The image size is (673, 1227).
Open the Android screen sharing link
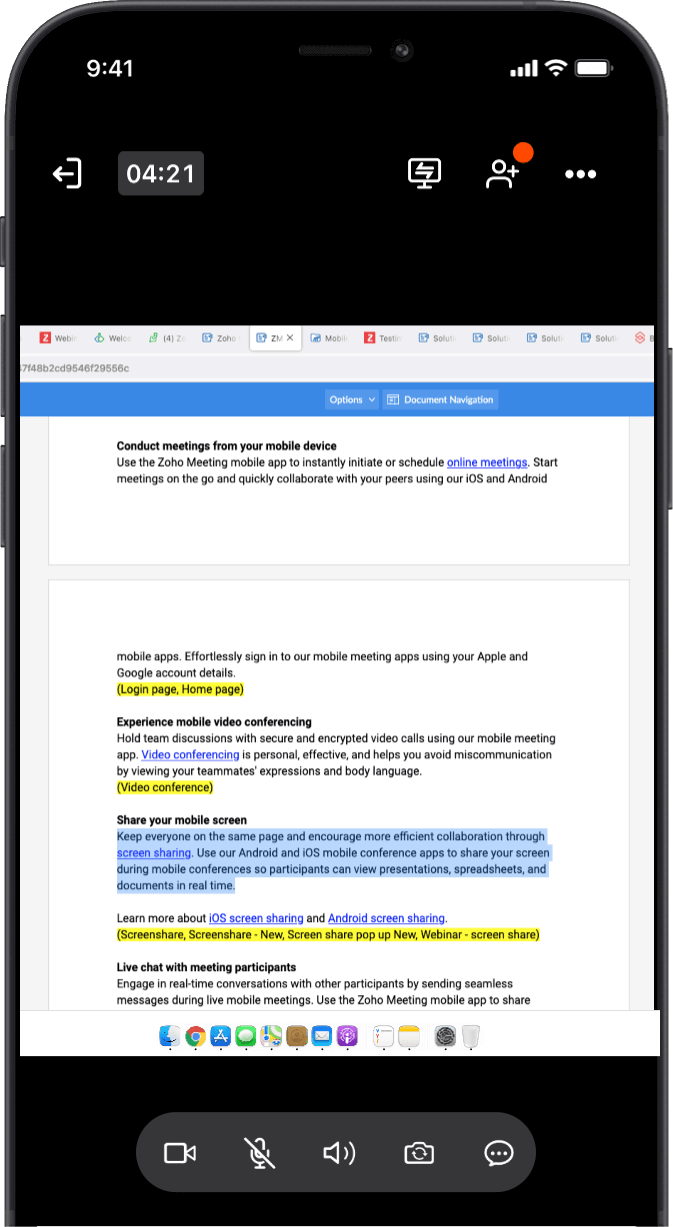tap(387, 918)
